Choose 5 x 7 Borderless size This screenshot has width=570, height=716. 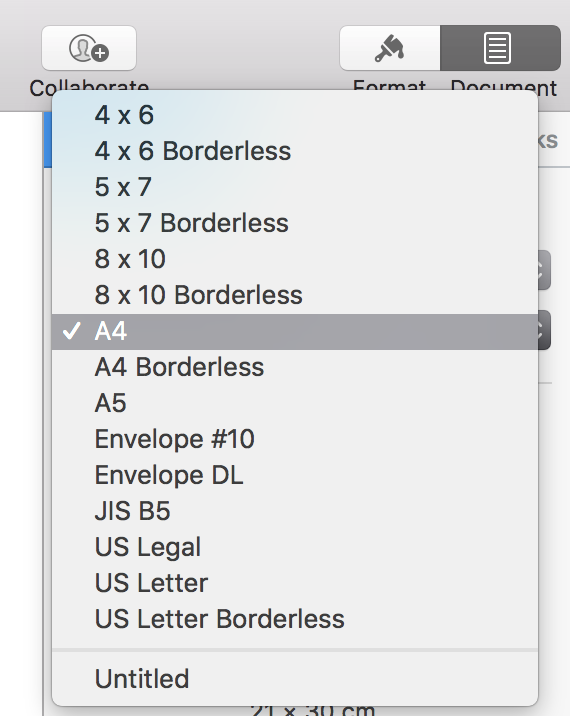click(295, 223)
